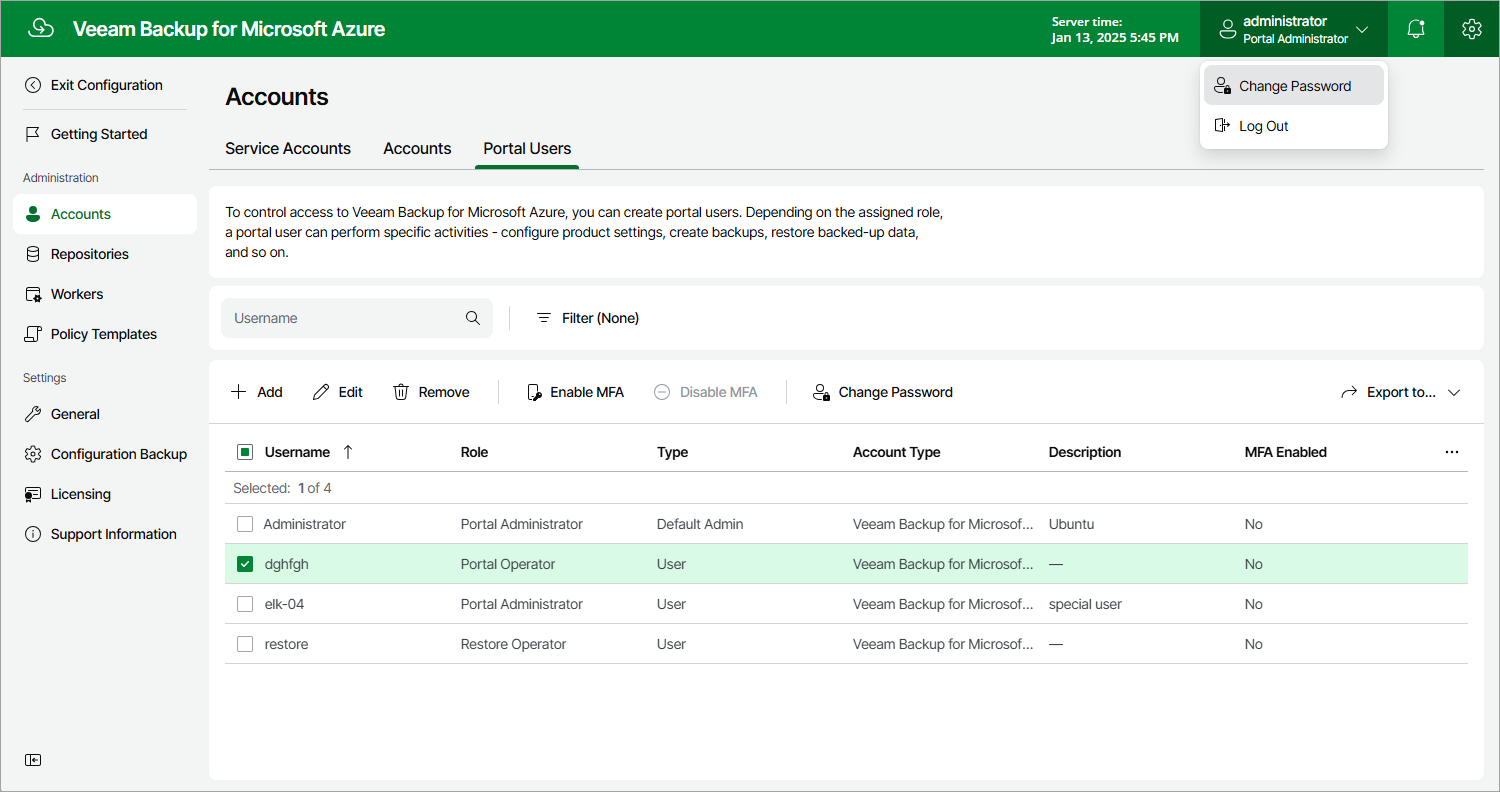Open the notifications bell icon

click(x=1416, y=29)
